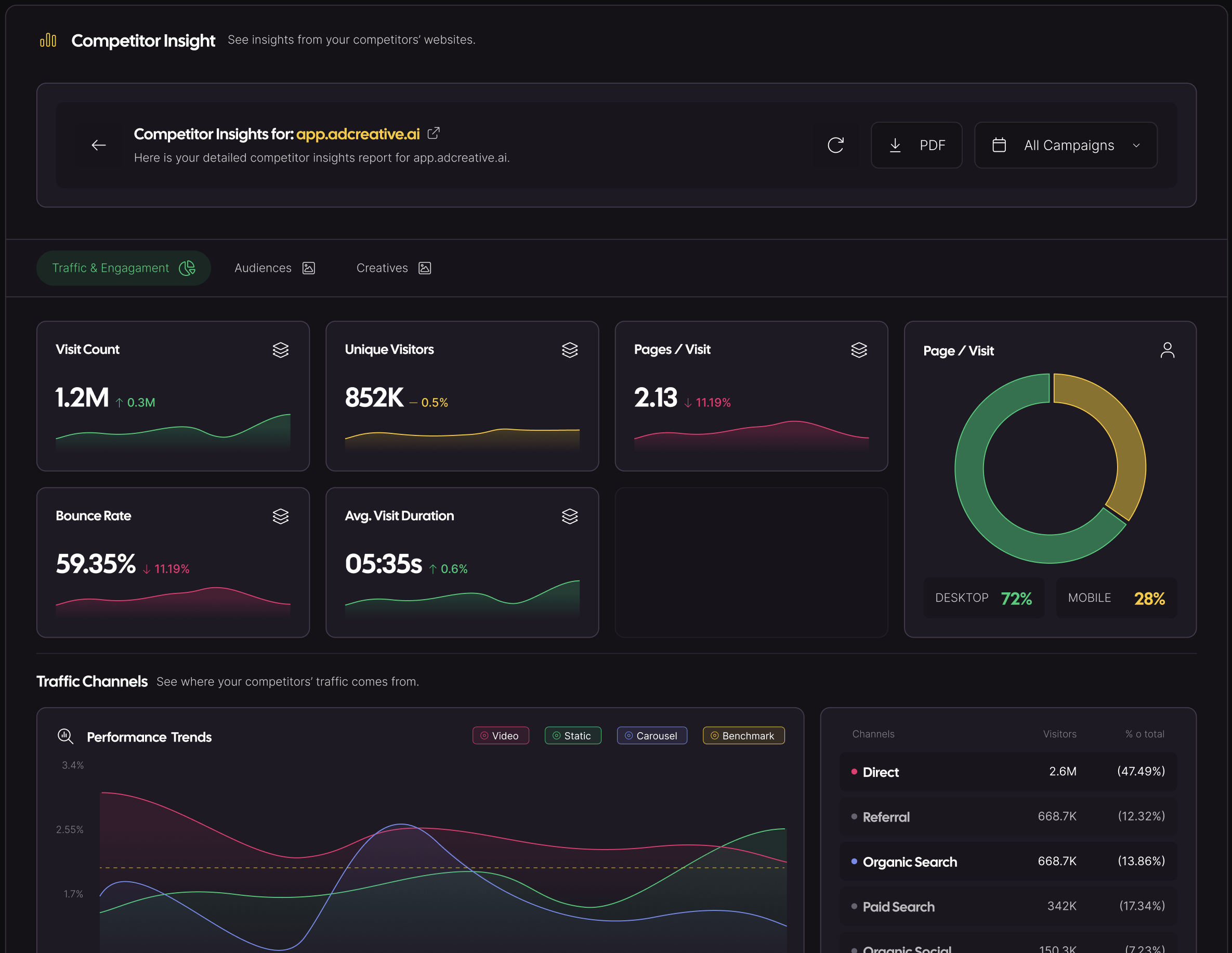Click the Channels column header
1232x953 pixels.
point(873,734)
